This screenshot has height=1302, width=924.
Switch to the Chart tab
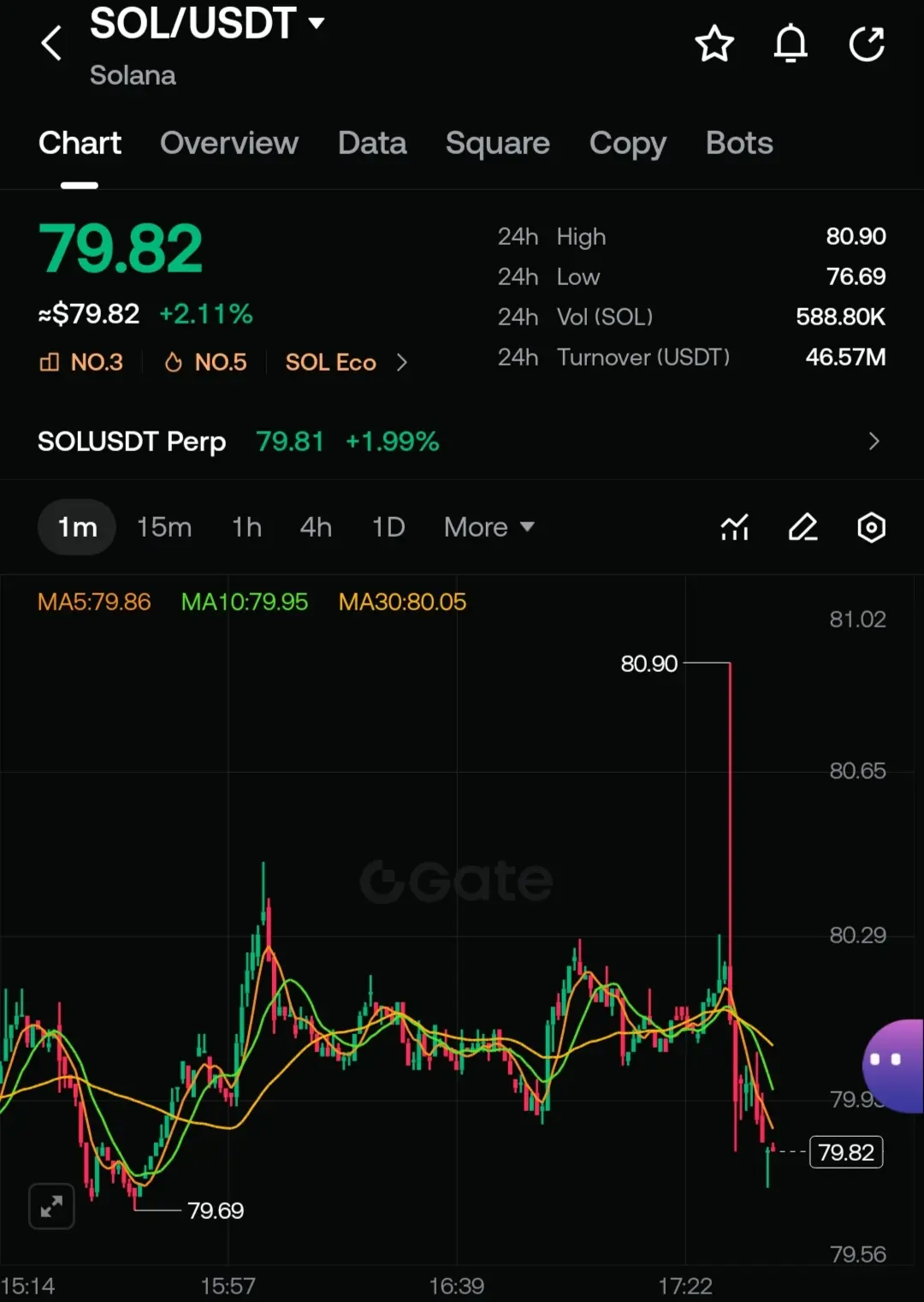click(x=80, y=143)
